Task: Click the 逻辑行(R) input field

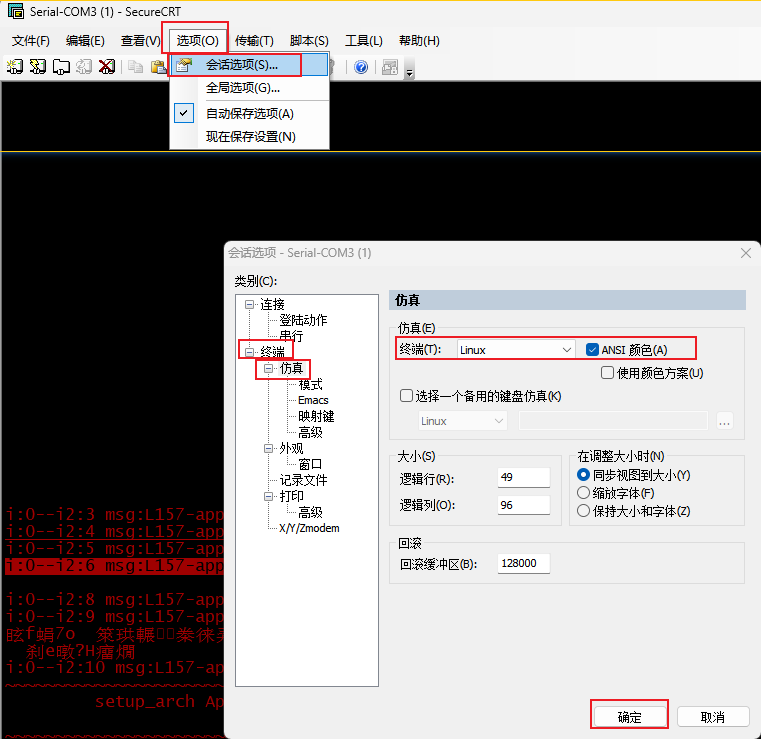Action: click(524, 477)
